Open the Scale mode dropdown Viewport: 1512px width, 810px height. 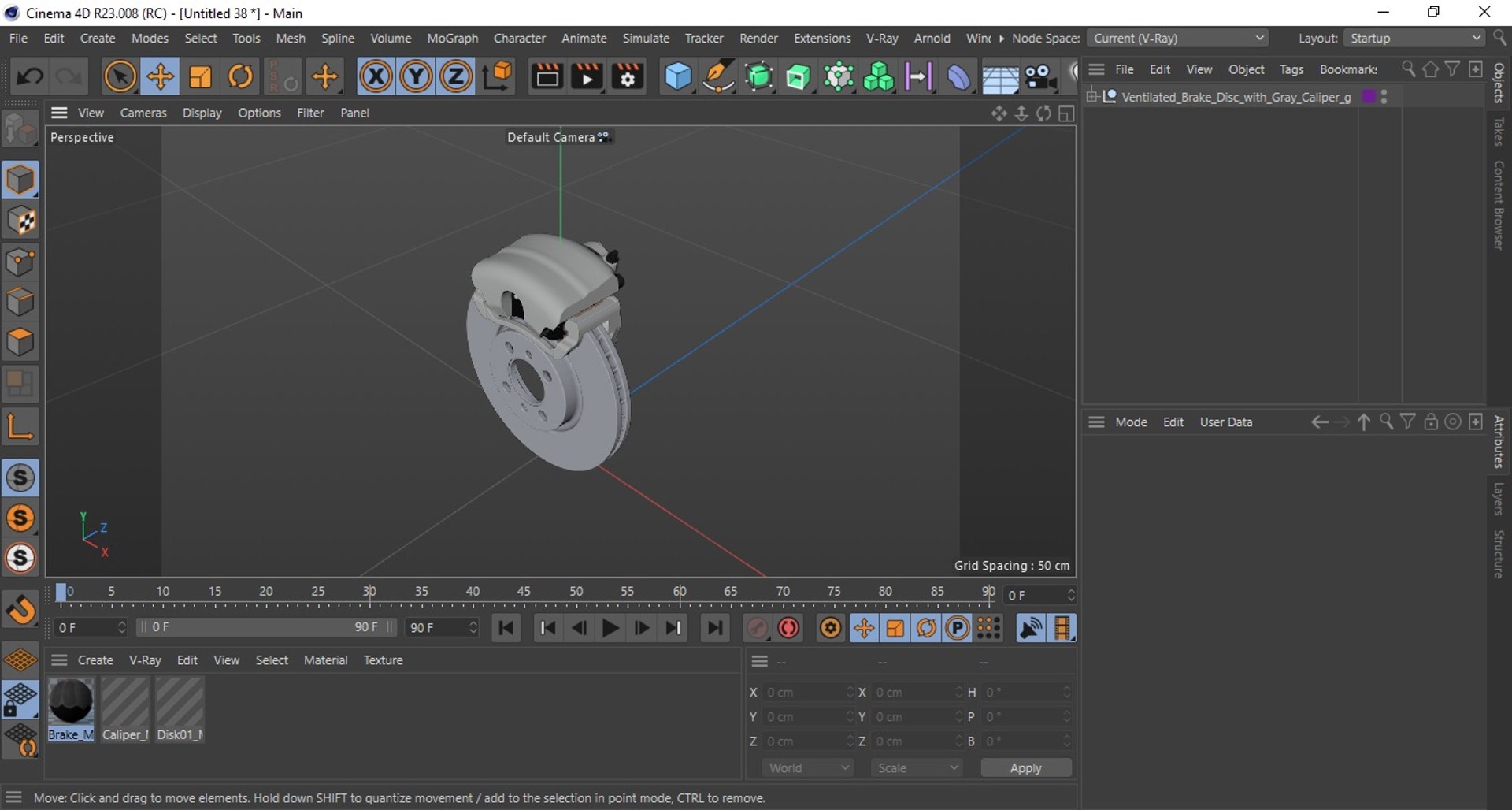tap(917, 767)
